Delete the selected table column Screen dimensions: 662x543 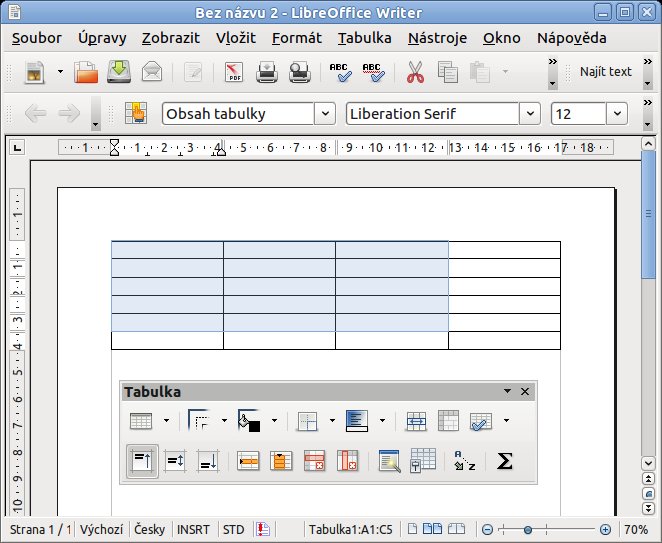click(x=347, y=461)
